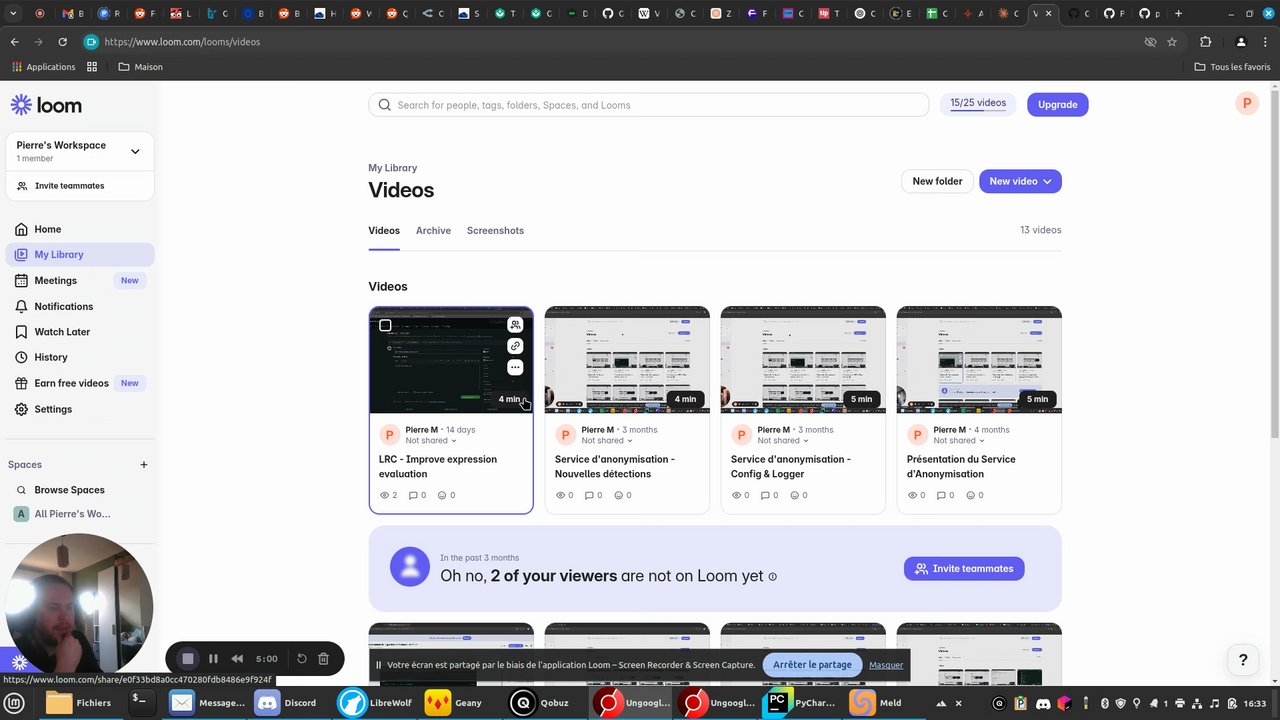Screen dimensions: 1280x720
Task: Open Watch Later in the sidebar
Action: (x=80, y=331)
